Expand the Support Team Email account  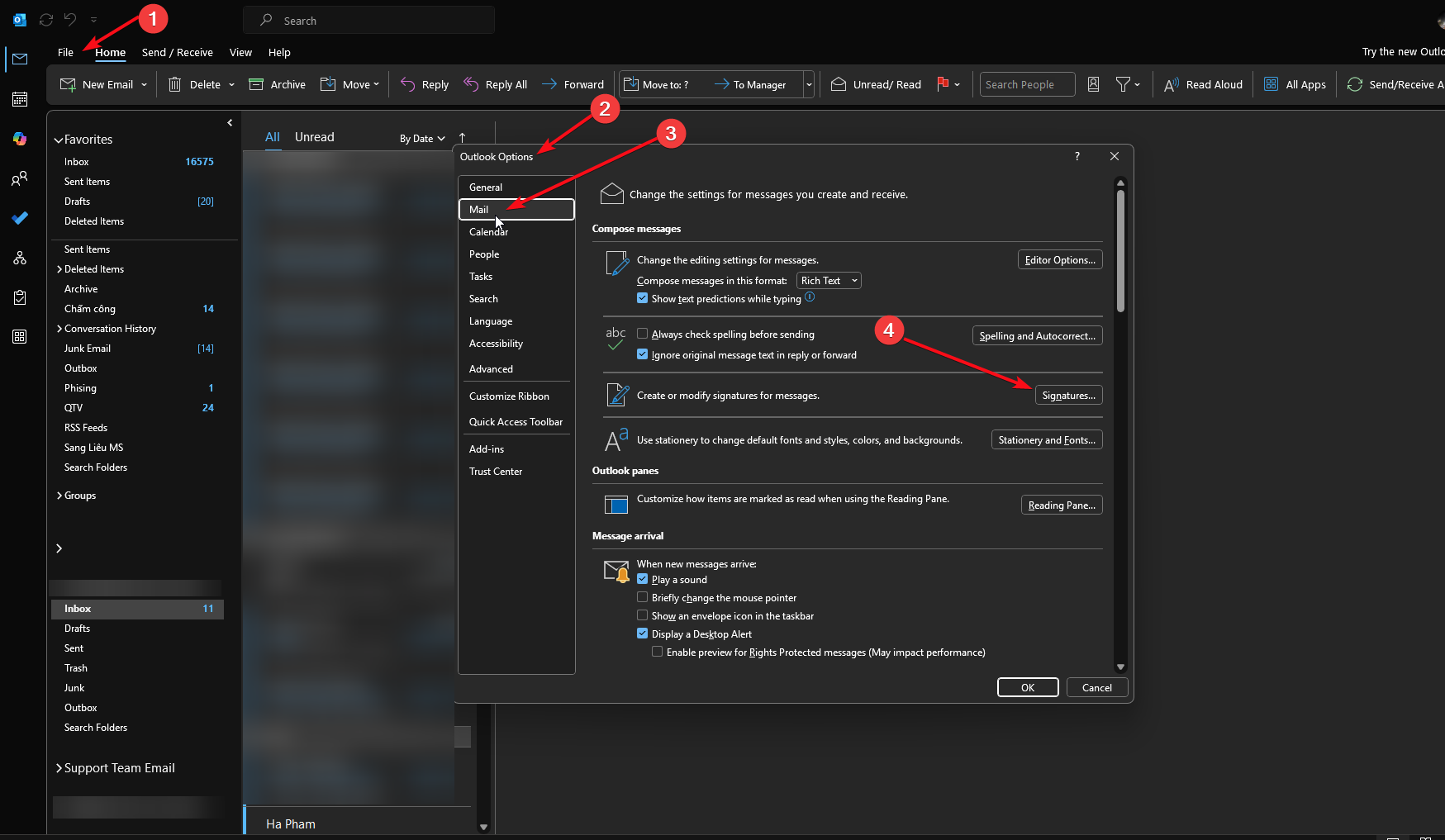click(x=59, y=768)
